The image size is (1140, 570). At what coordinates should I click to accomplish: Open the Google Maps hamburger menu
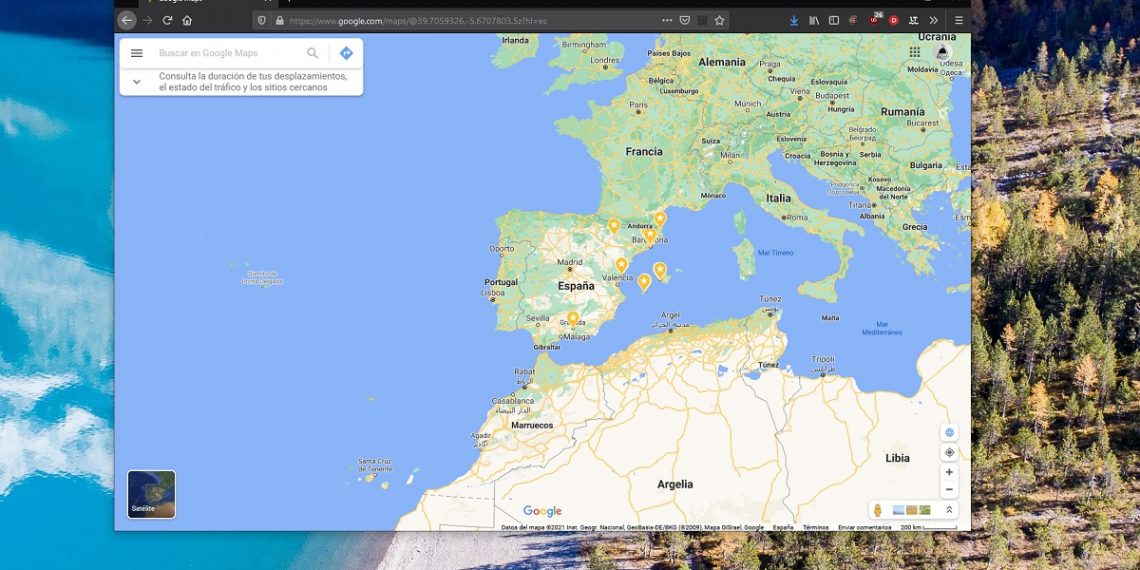click(x=137, y=53)
